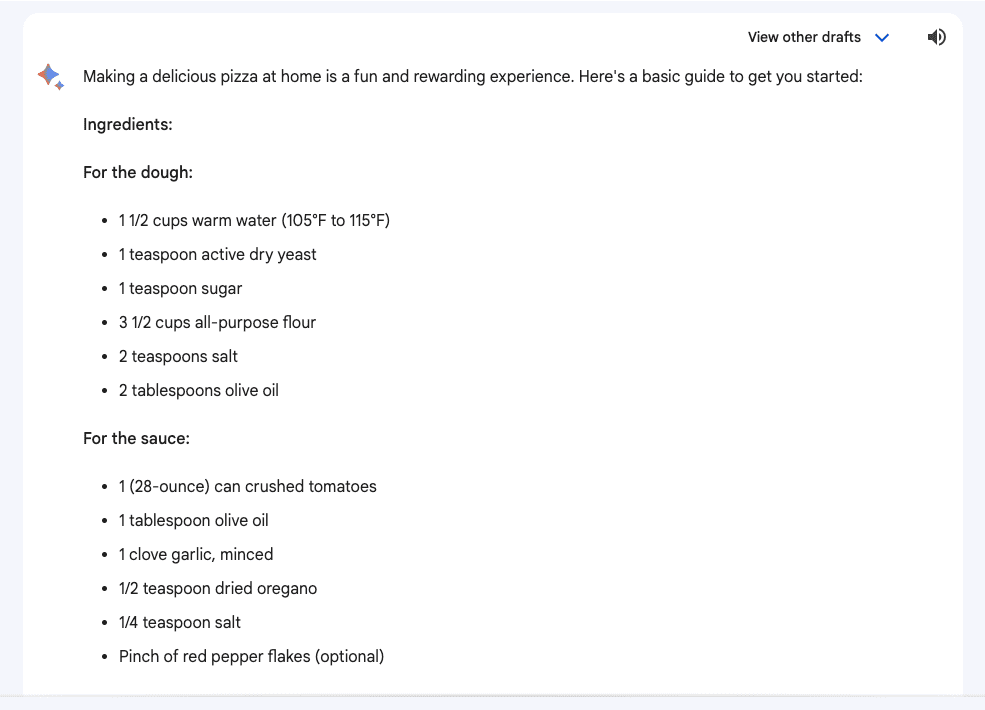
Task: Select the dried oregano ingredient line
Action: (x=218, y=588)
